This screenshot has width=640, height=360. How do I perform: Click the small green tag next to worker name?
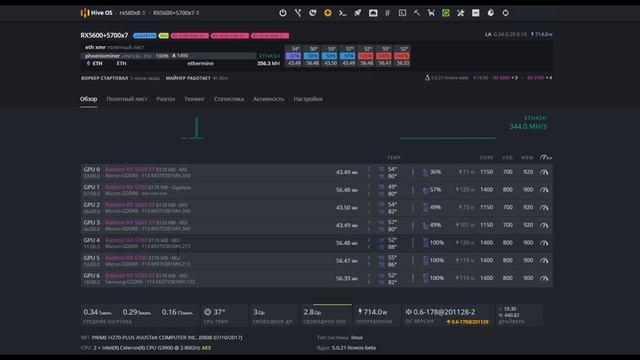pyautogui.click(x=163, y=36)
